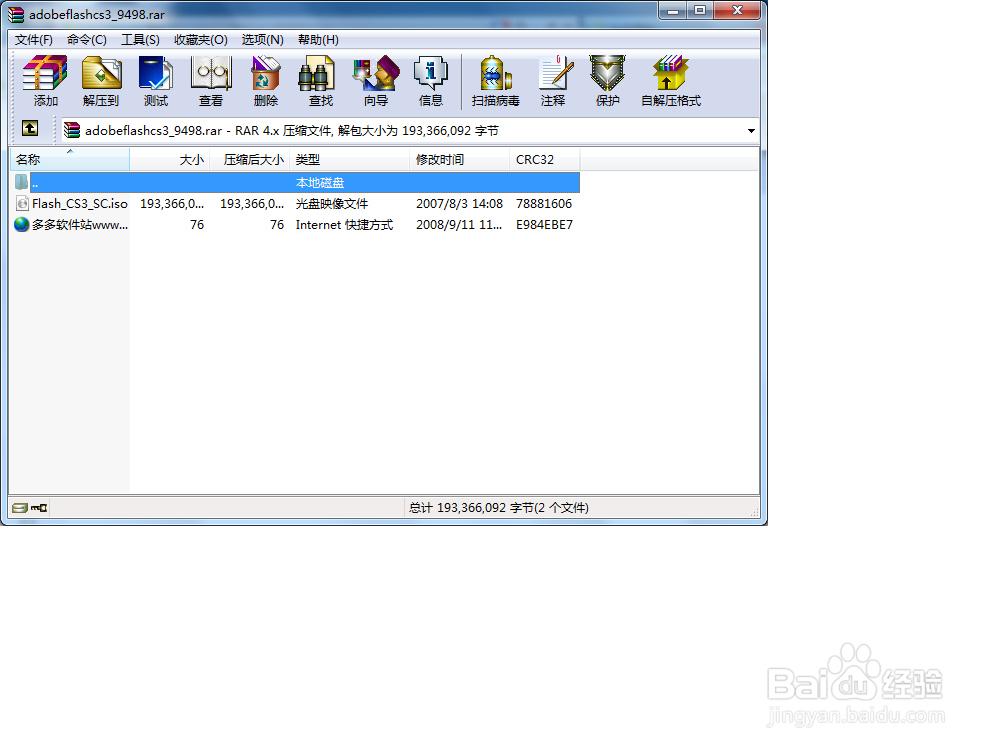Open the 文件(F) menu

(34, 40)
